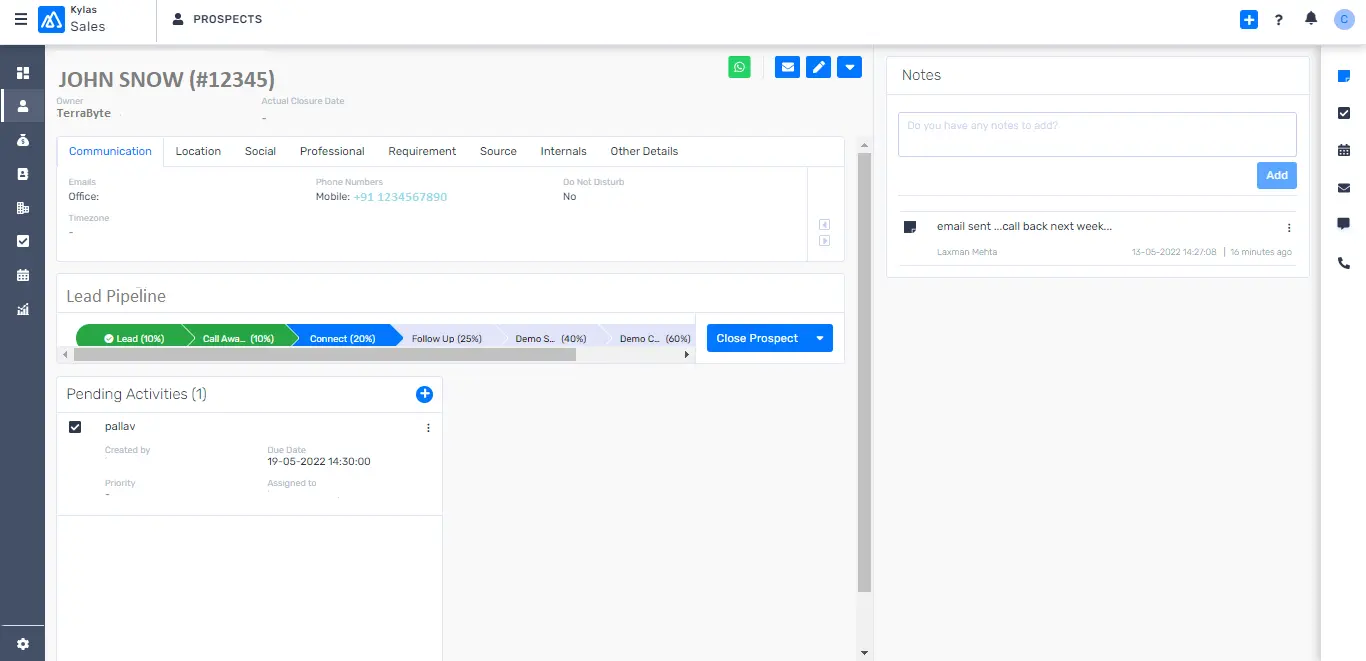Open the Settings gear at sidebar bottom

pos(22,643)
